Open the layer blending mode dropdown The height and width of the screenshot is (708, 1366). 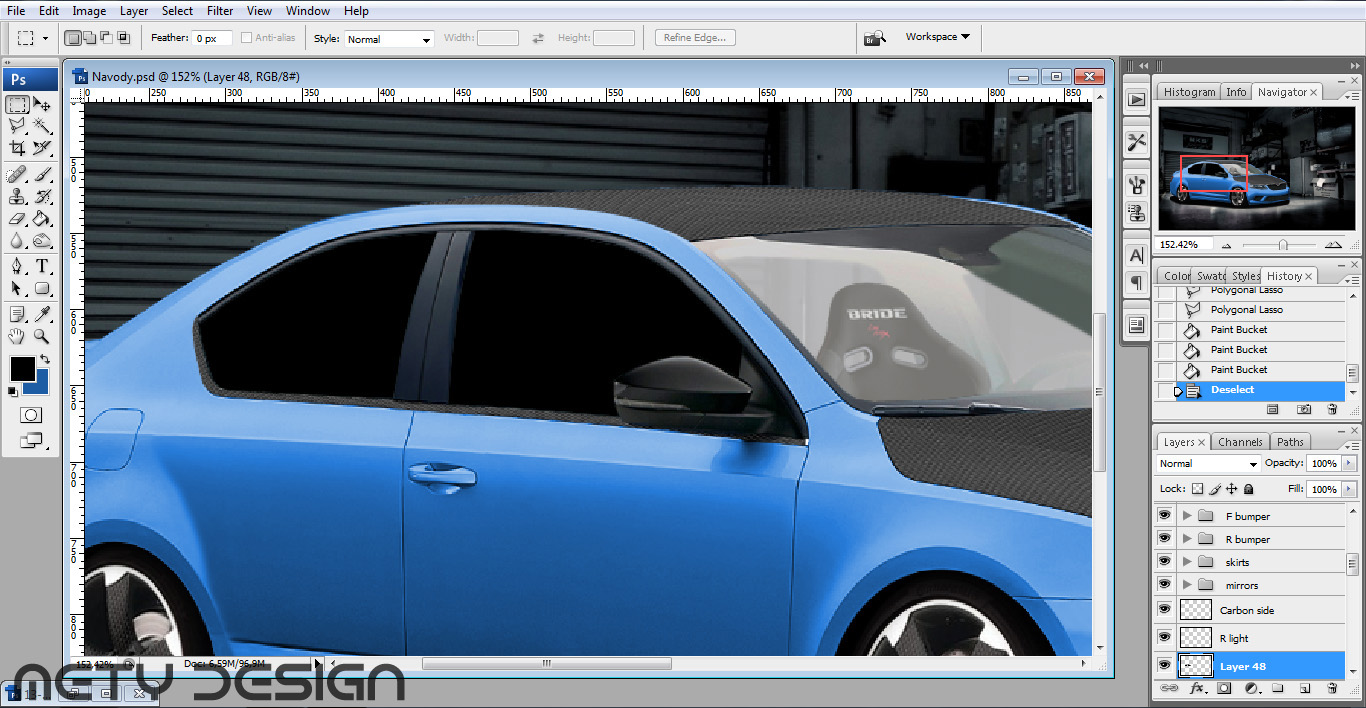pos(1208,464)
